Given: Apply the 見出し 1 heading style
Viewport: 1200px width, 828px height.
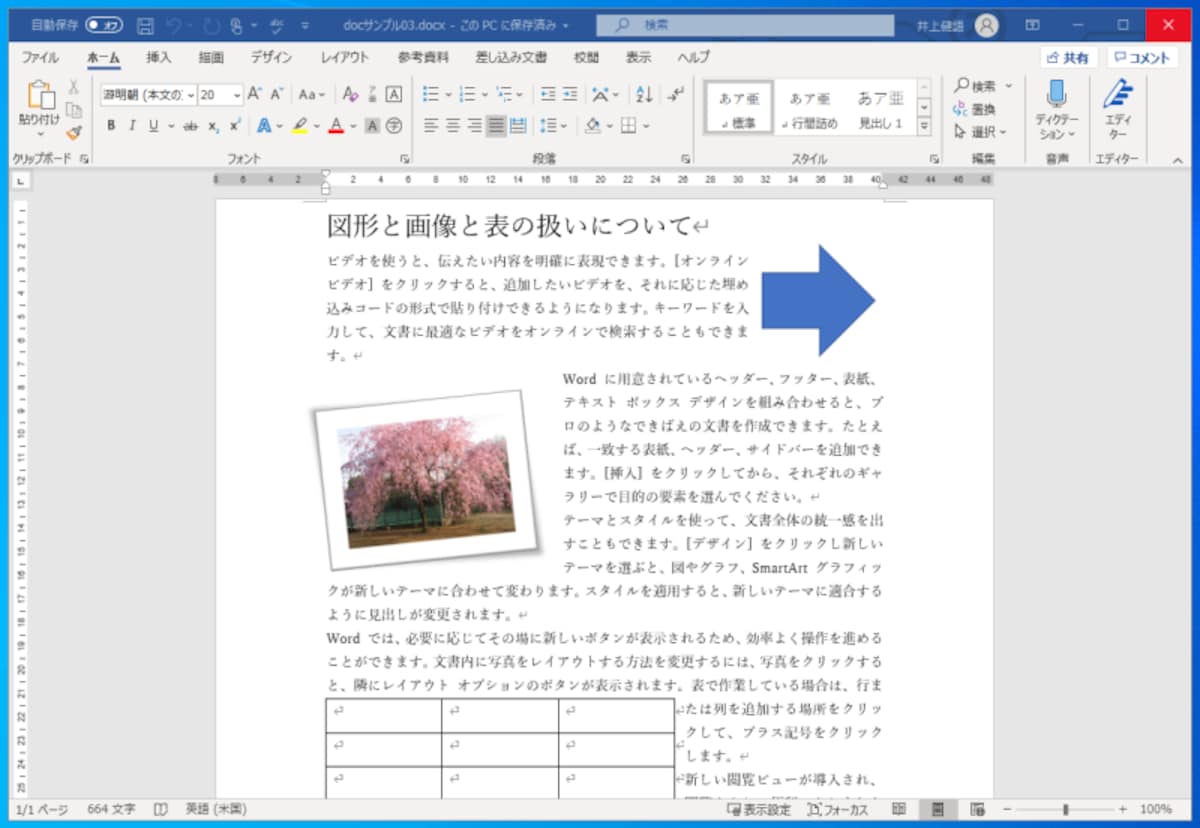Looking at the screenshot, I should [x=880, y=108].
